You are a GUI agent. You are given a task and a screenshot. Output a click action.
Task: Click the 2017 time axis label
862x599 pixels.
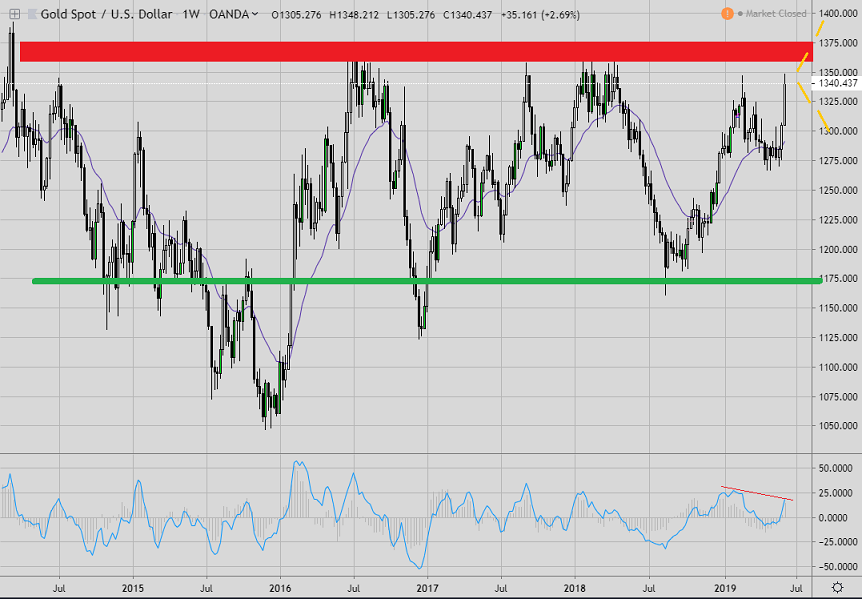[x=427, y=589]
